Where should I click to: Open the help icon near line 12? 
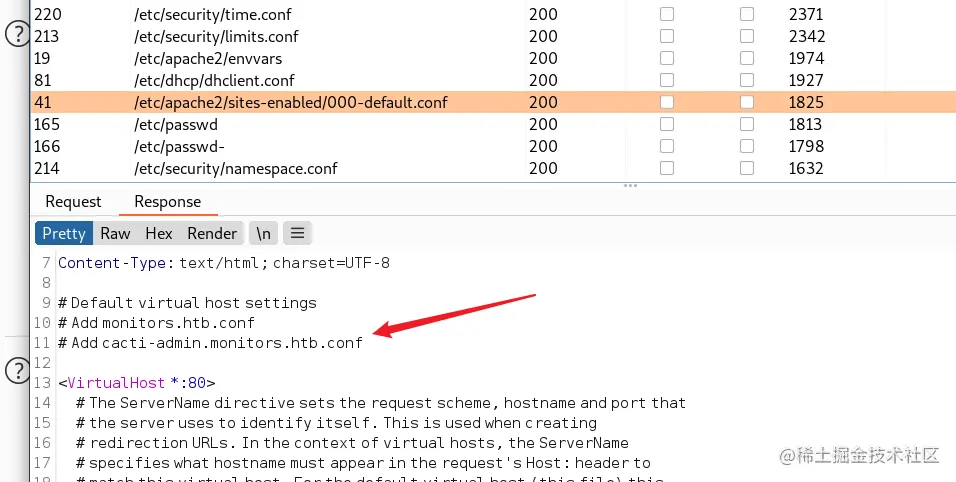[x=17, y=370]
